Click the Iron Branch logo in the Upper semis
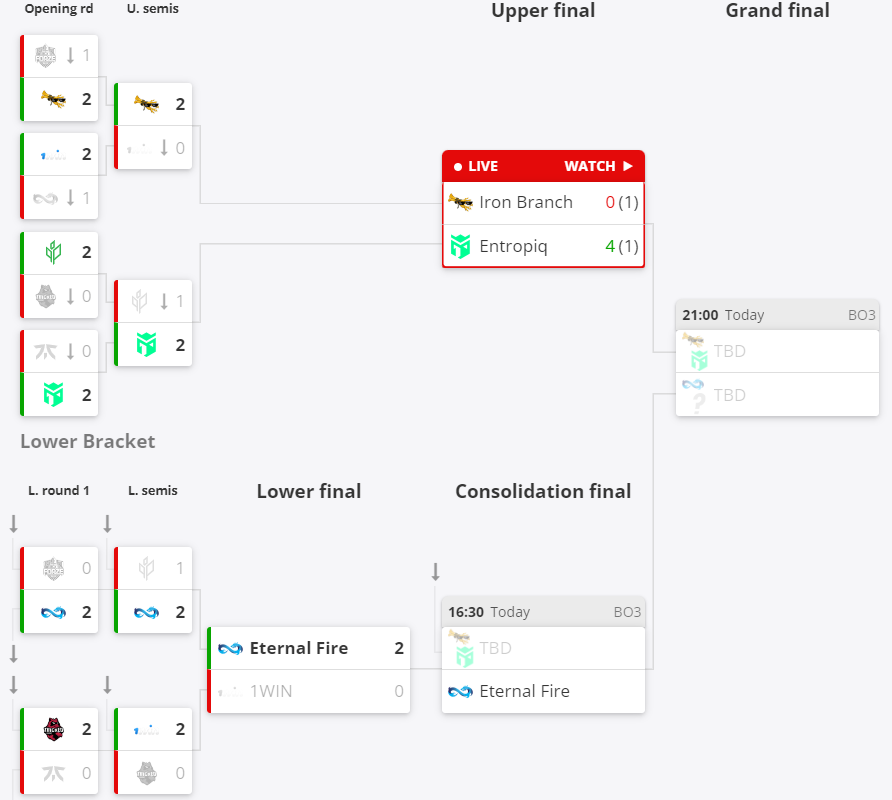 (x=147, y=104)
